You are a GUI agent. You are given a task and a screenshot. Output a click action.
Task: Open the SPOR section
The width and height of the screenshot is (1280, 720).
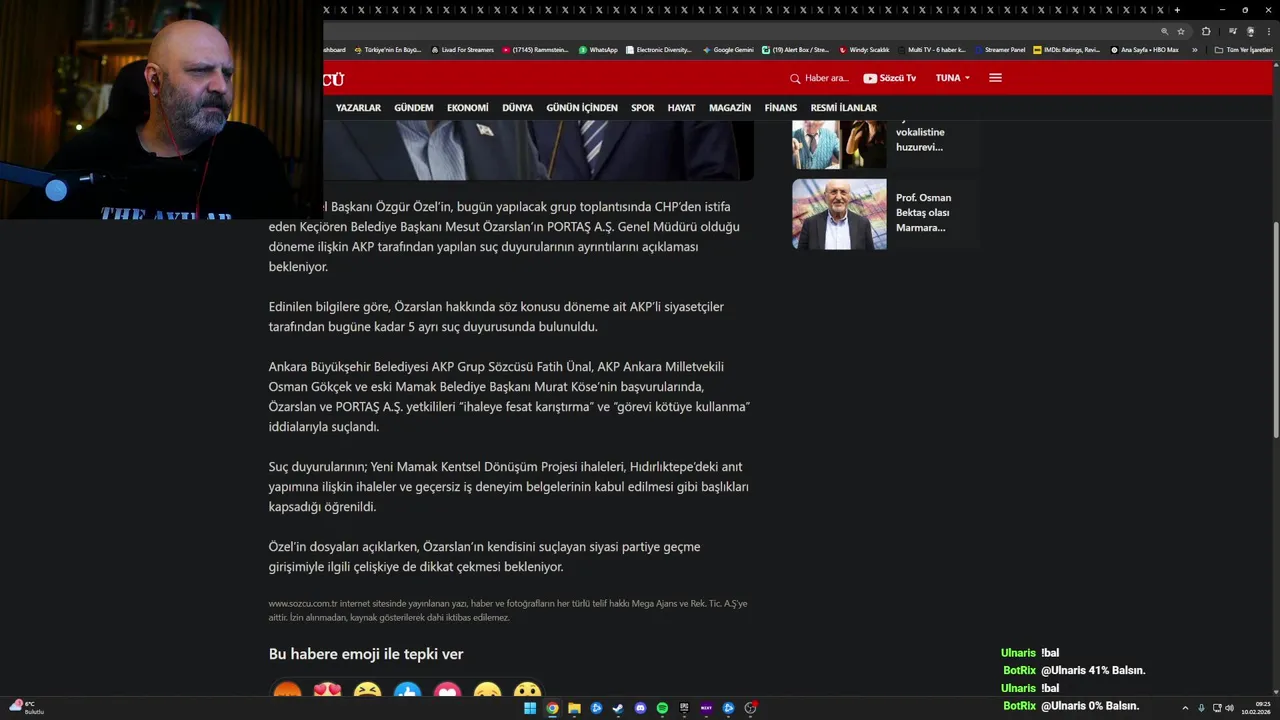[643, 108]
